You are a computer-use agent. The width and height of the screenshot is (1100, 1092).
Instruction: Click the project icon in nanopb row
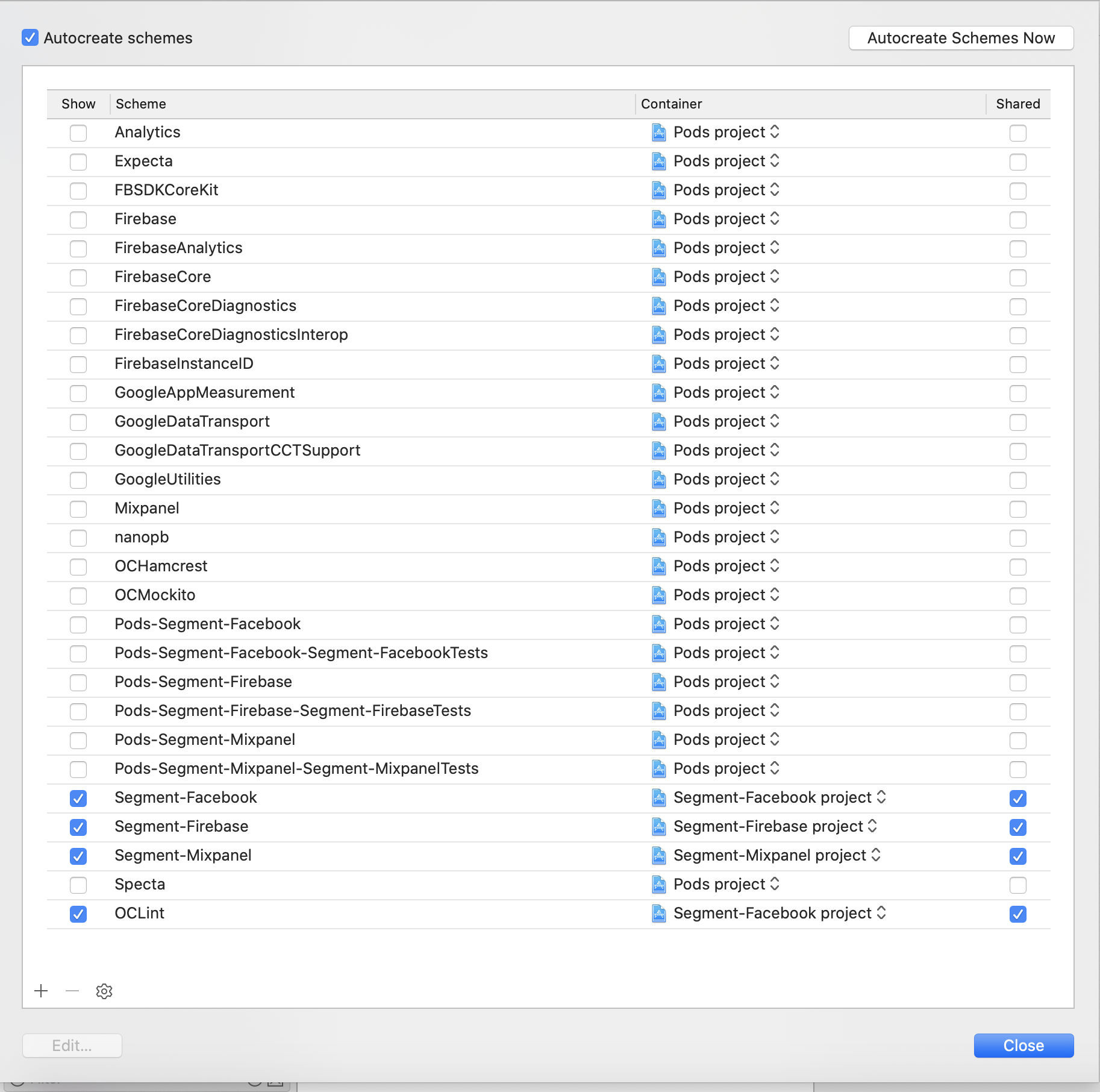(x=659, y=537)
